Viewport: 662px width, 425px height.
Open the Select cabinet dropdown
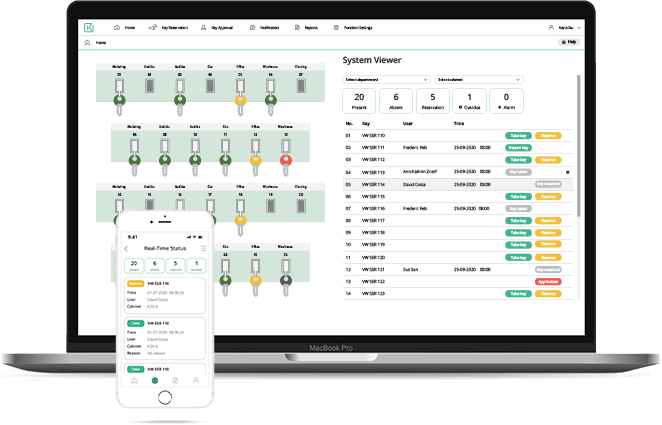point(477,78)
